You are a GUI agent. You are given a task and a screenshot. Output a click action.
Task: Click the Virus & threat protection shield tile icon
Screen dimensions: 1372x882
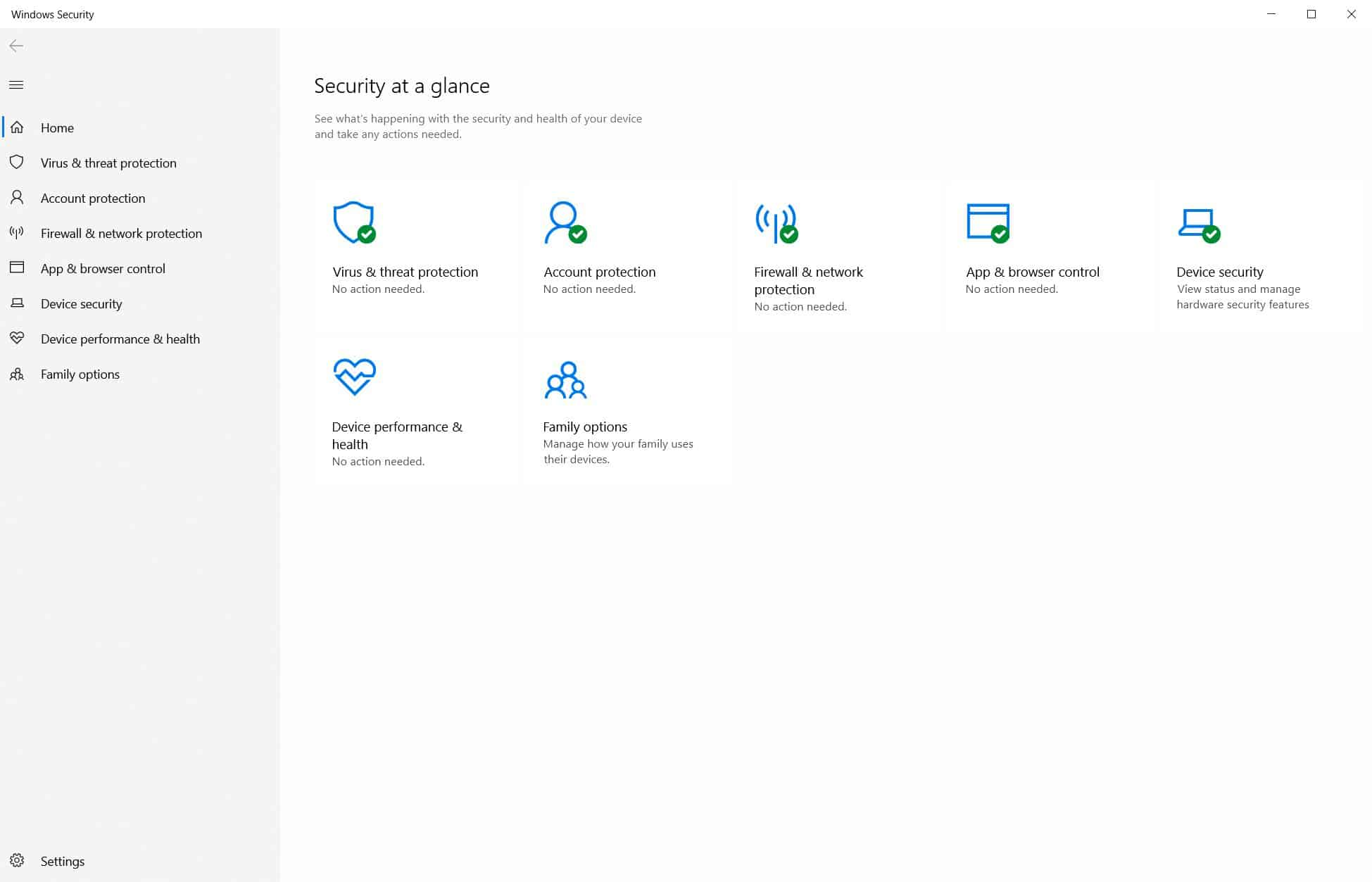click(x=353, y=222)
